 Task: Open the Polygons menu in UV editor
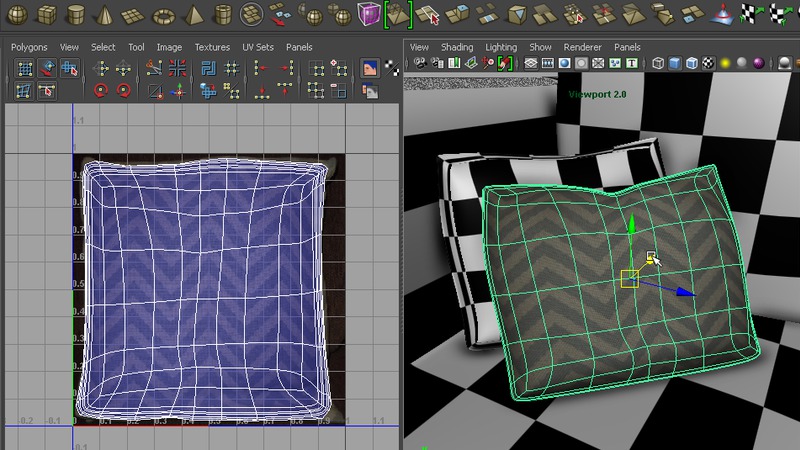[x=29, y=47]
